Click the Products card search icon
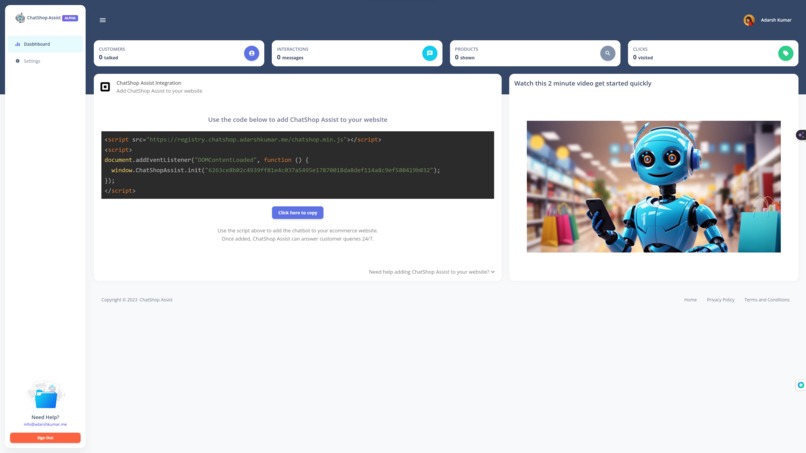The width and height of the screenshot is (806, 453). pyautogui.click(x=608, y=53)
